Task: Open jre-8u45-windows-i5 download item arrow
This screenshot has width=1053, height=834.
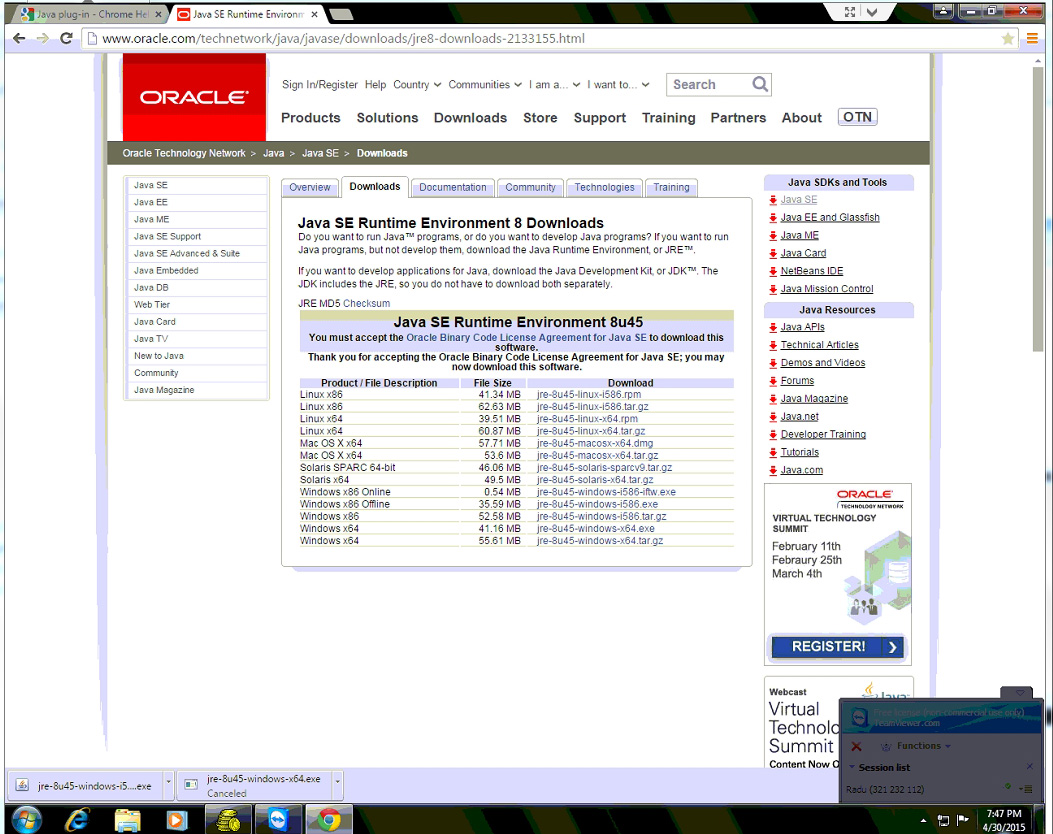Action: pos(168,784)
